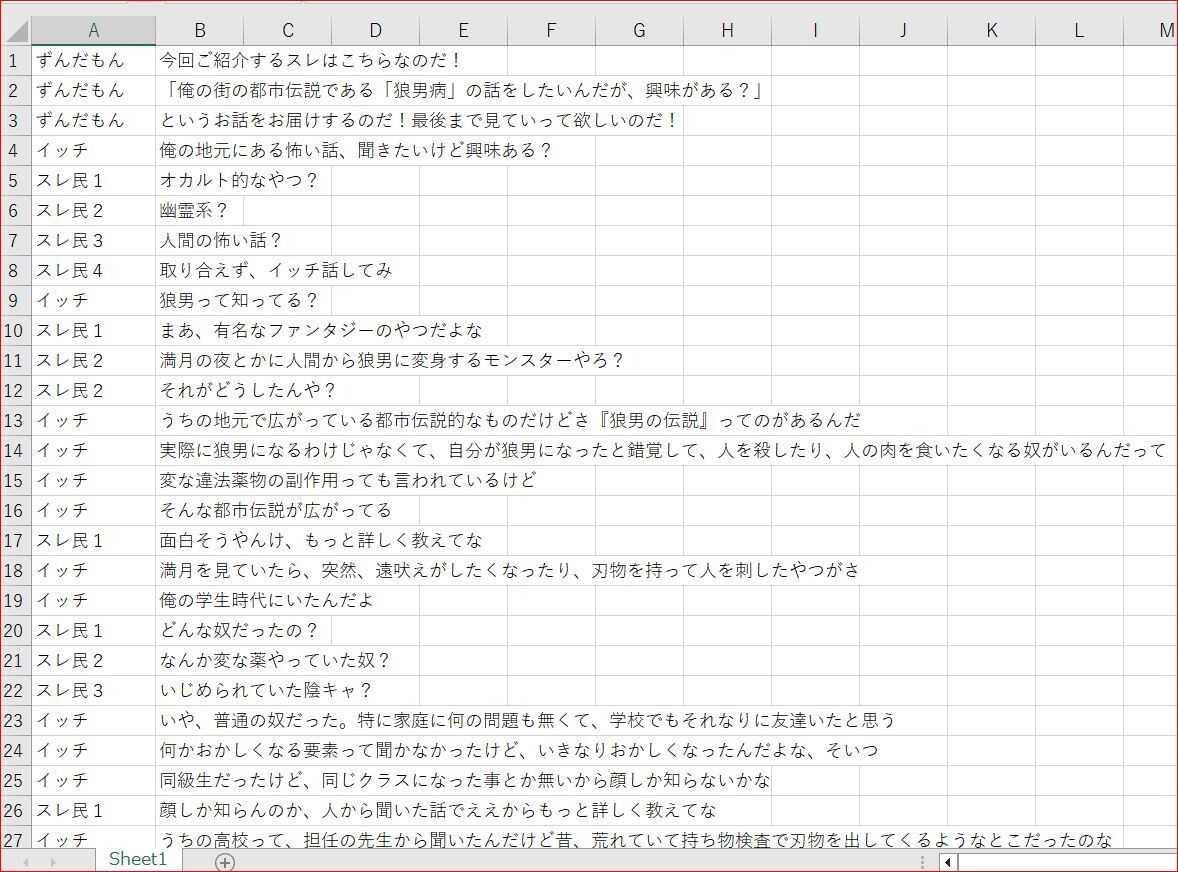Click '満月を見ていたら、突然' cell in row 18
Screen dimensions: 1178x872
click(509, 571)
